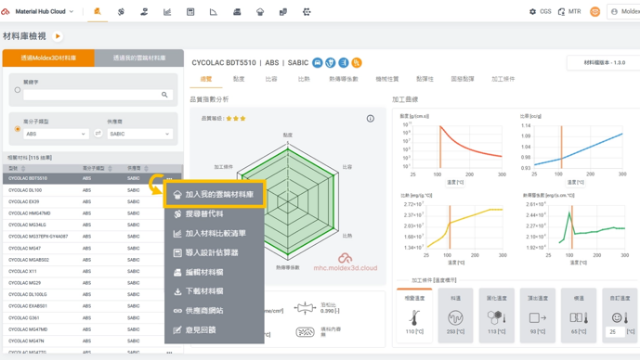This screenshot has height=360, width=640.
Task: Switch to the 比容 tab
Action: 271,79
